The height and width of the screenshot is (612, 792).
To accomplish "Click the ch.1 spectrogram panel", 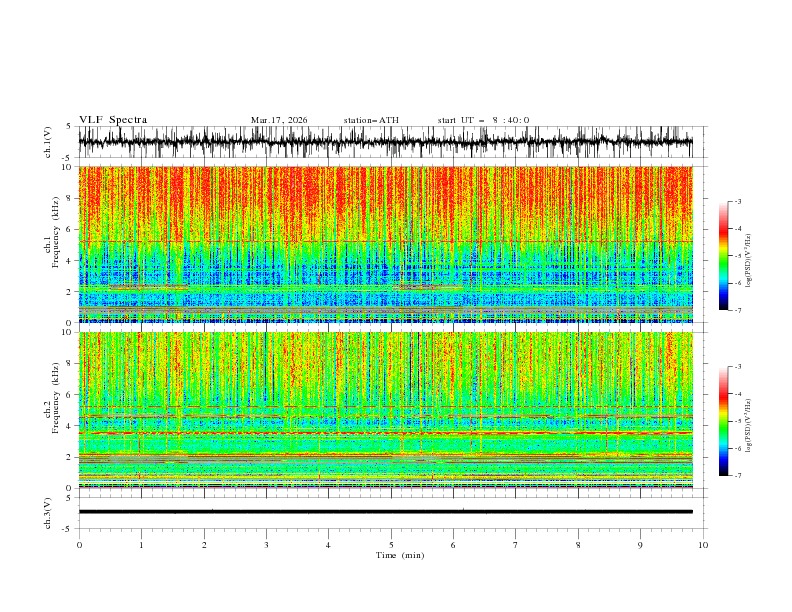I will pyautogui.click(x=385, y=244).
